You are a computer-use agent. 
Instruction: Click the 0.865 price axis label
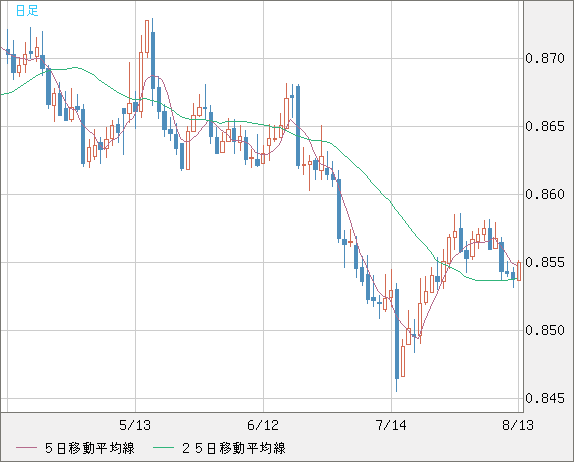(x=545, y=127)
